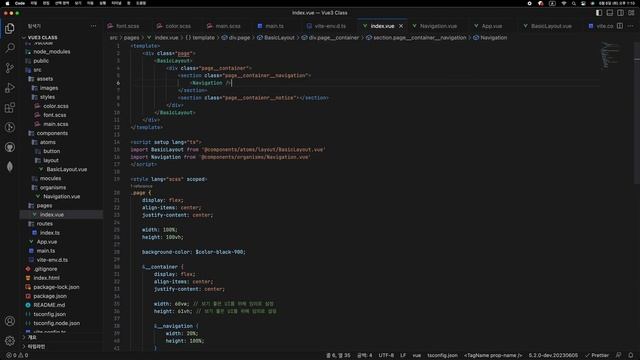Click tsconfig.json in the status bar

pos(442,355)
